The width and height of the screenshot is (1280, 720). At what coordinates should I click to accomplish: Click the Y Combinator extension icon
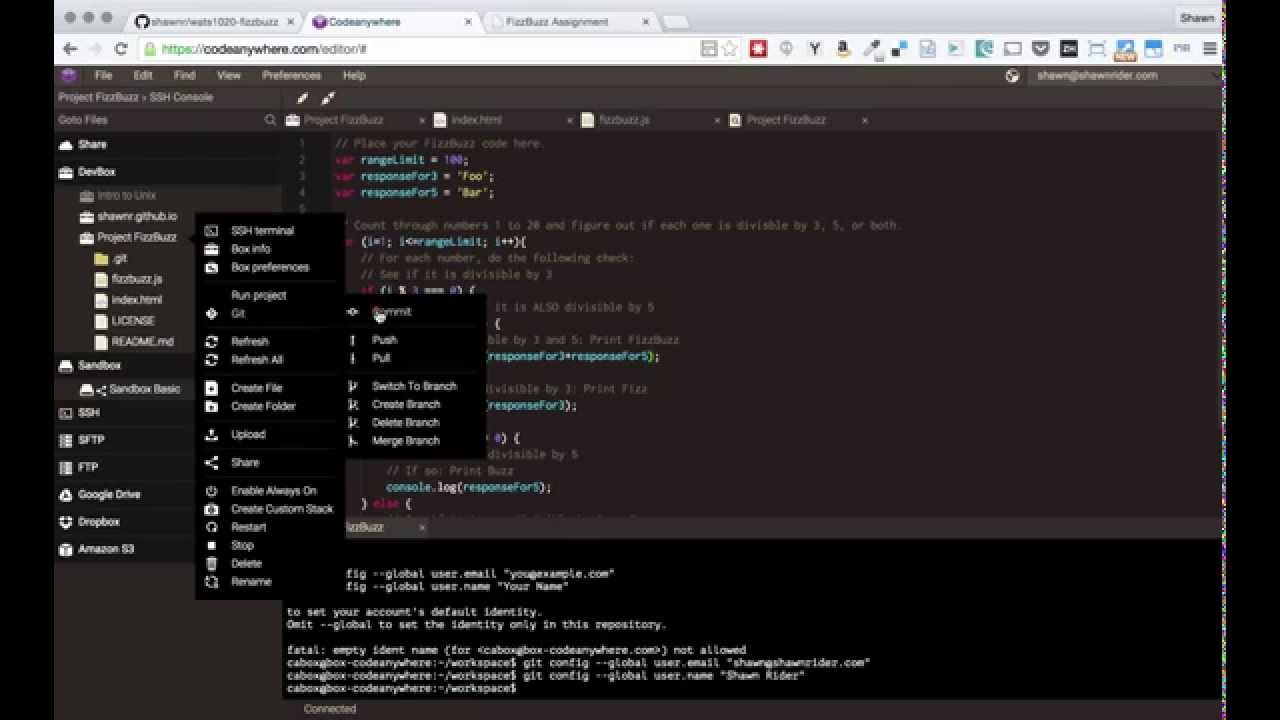[x=815, y=48]
